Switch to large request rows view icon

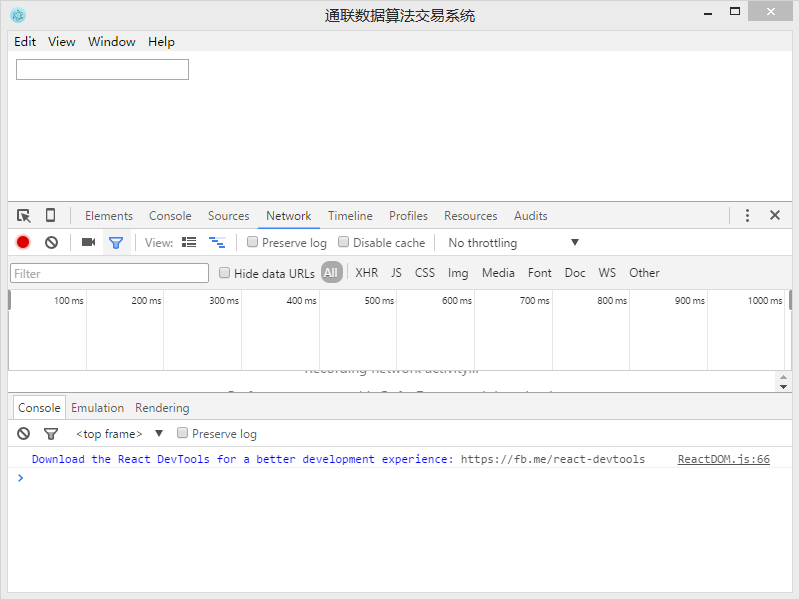click(x=189, y=242)
